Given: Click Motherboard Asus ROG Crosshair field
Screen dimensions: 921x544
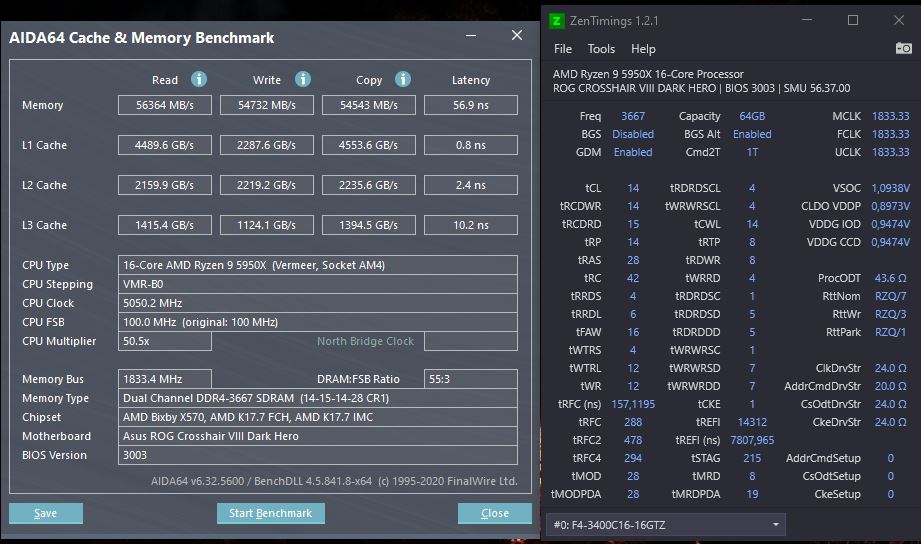Looking at the screenshot, I should [x=318, y=436].
